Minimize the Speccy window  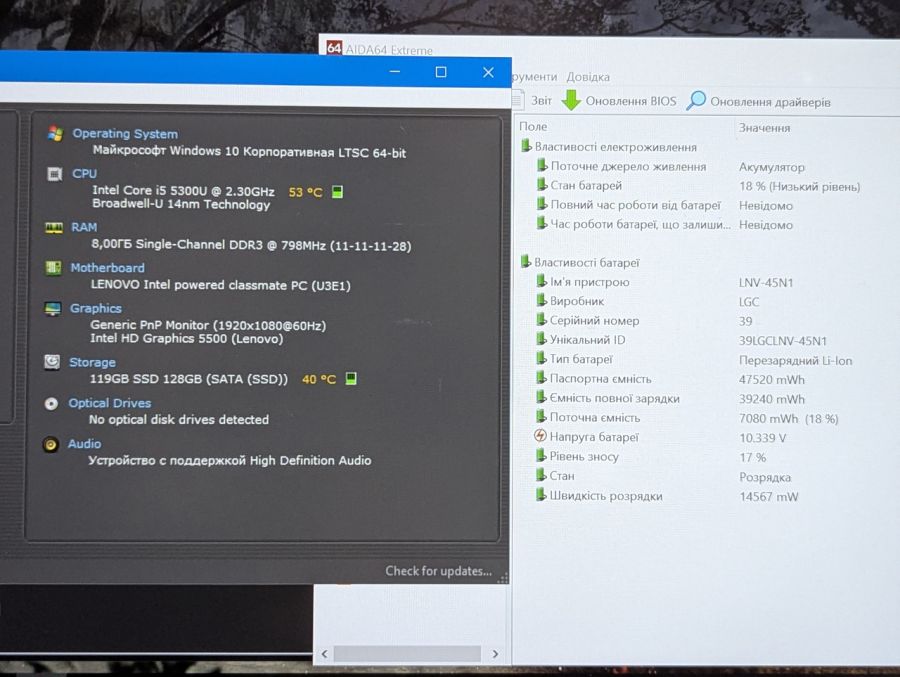click(x=395, y=71)
